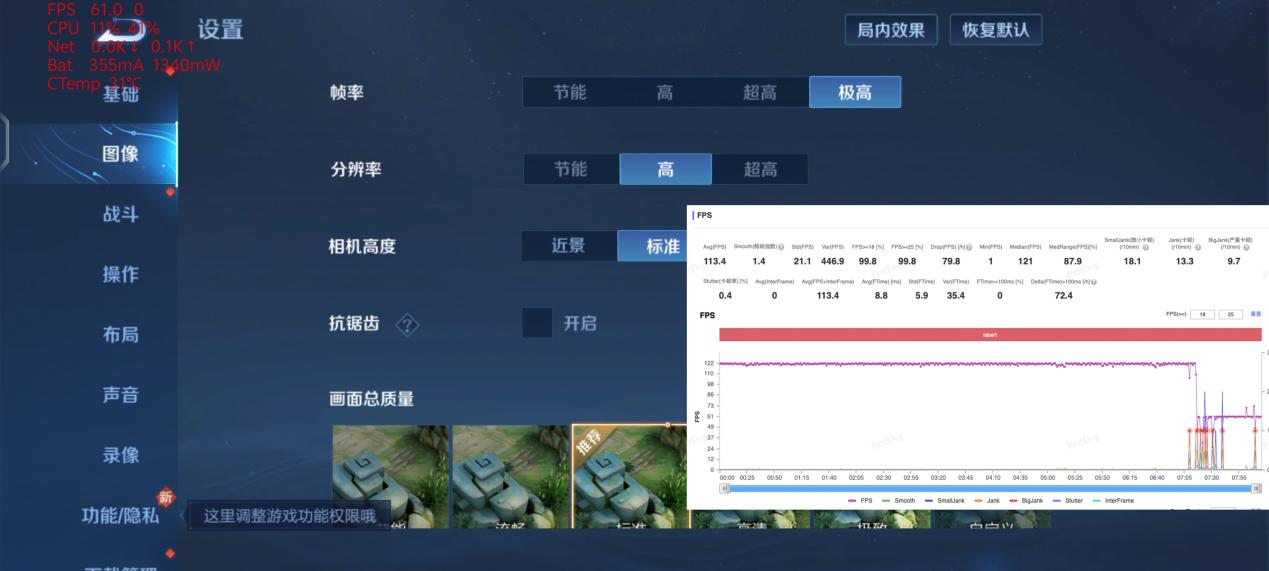Set 帧率 to 高
Screen dimensions: 1269x571
[664, 92]
